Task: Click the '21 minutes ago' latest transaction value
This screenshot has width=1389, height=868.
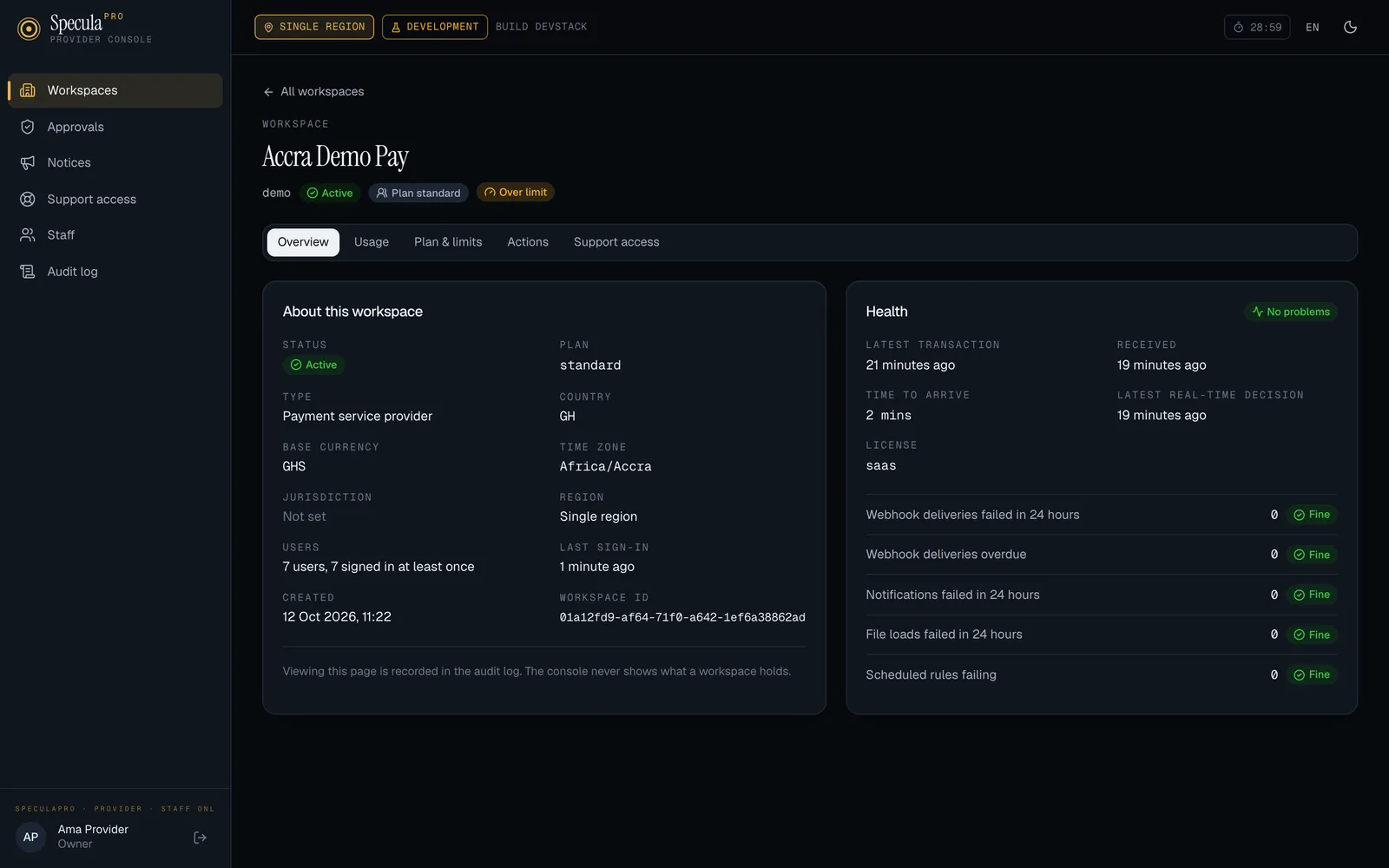Action: point(911,365)
